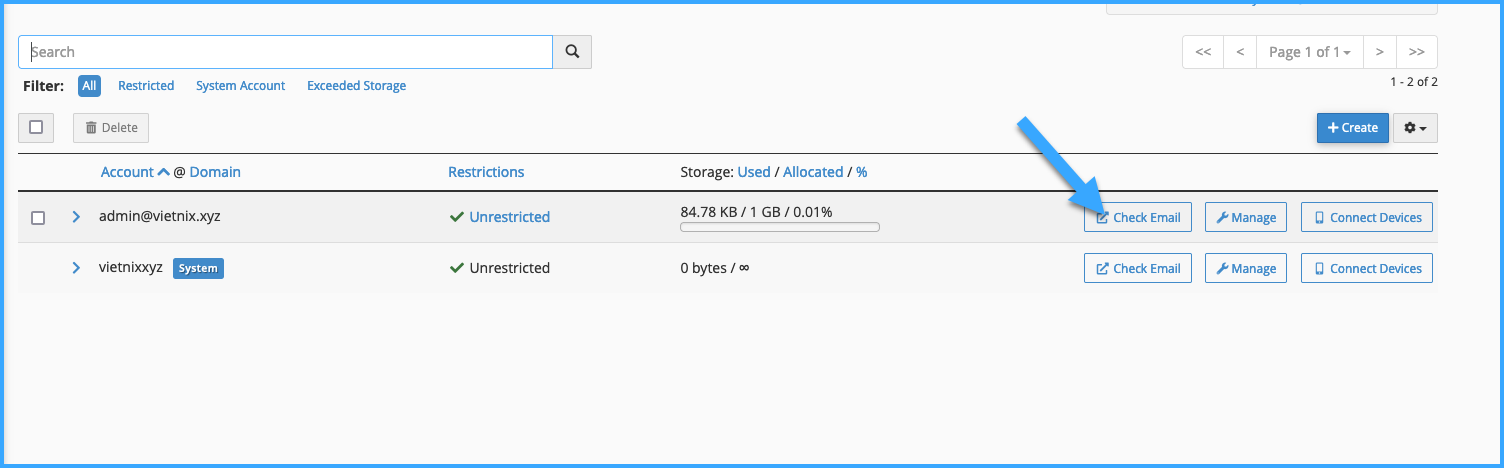Click the search magnifier icon button
The image size is (1504, 468).
pos(572,52)
